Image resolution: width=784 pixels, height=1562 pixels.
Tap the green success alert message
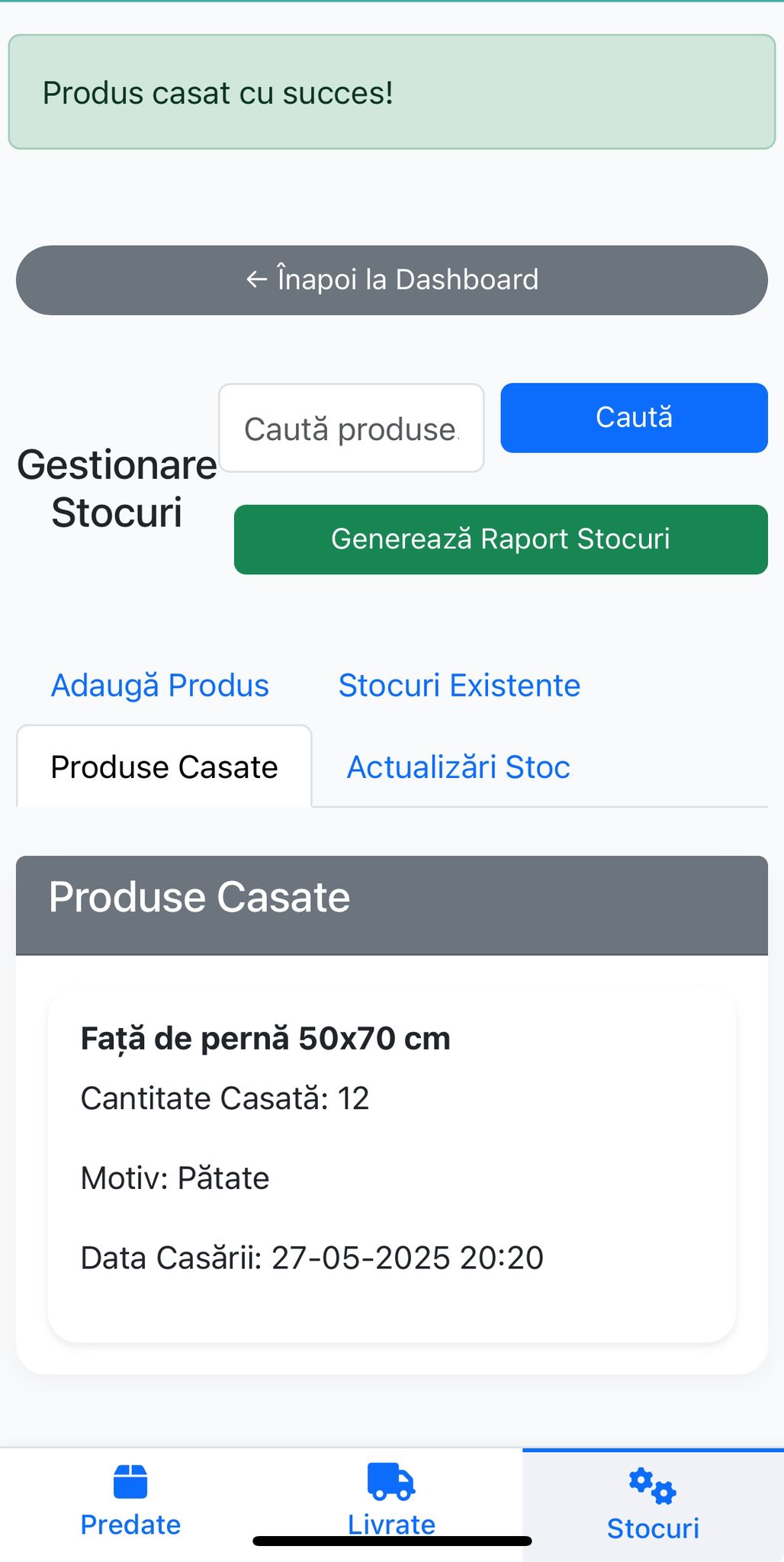tap(392, 92)
